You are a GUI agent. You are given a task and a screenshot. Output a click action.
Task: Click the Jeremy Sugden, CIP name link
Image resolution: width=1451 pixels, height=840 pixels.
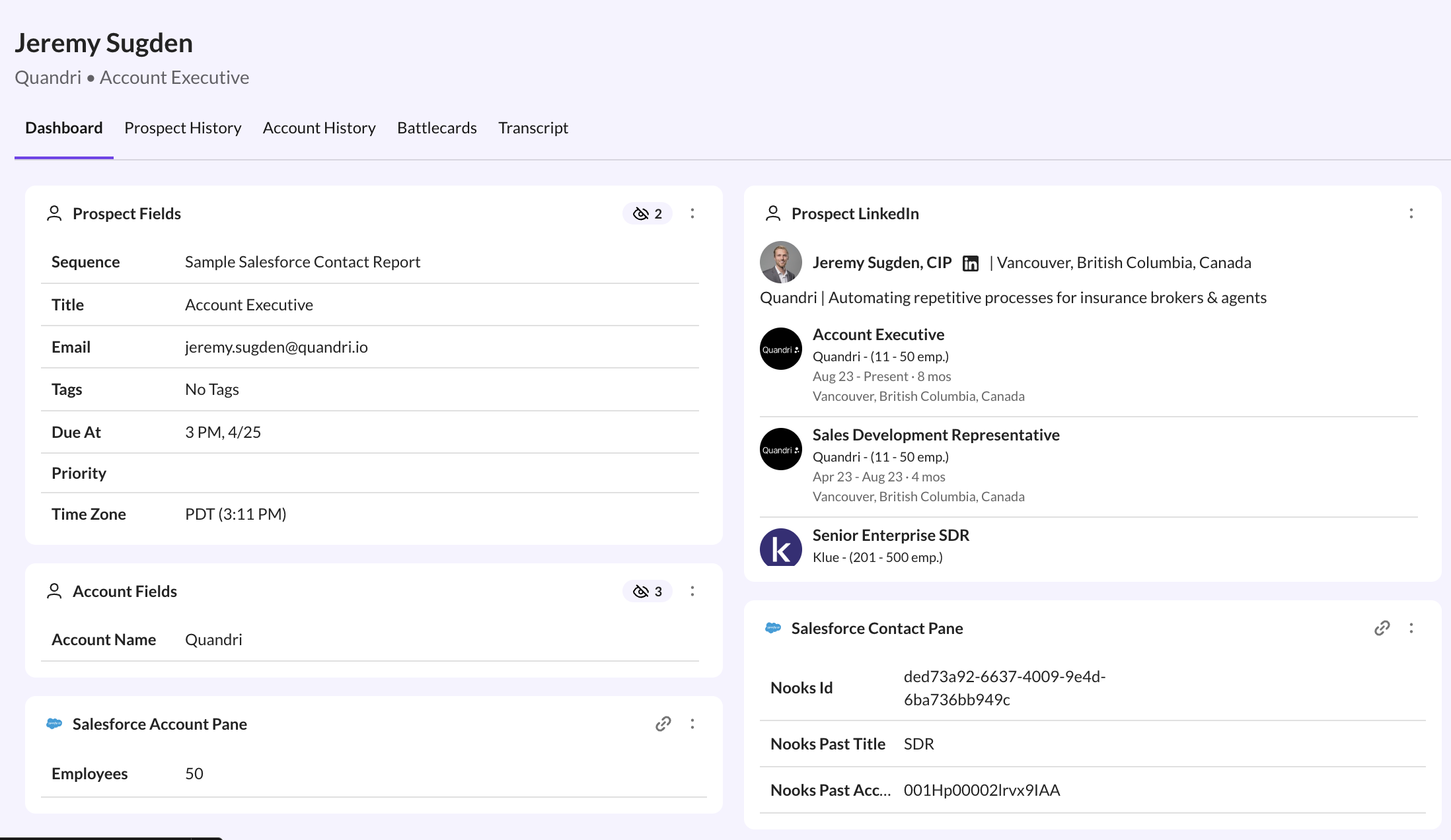882,263
